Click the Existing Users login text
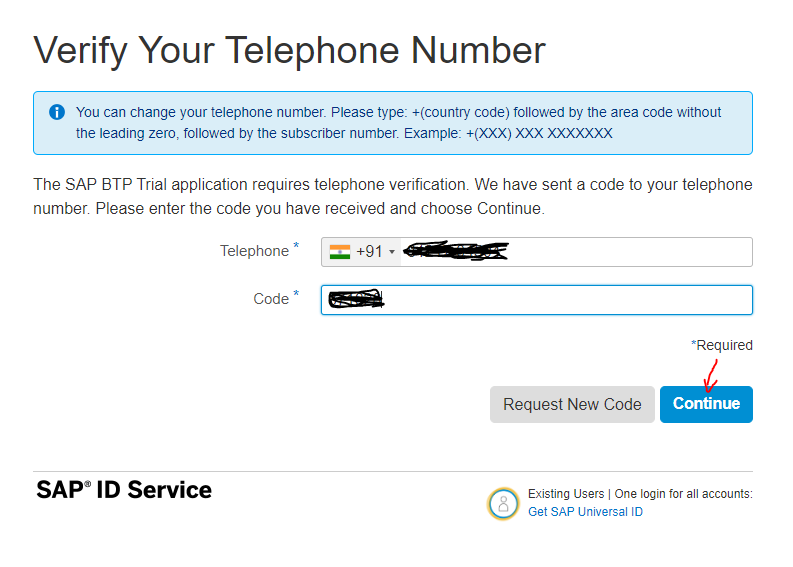Screen dimensions: 793x567 coord(640,494)
